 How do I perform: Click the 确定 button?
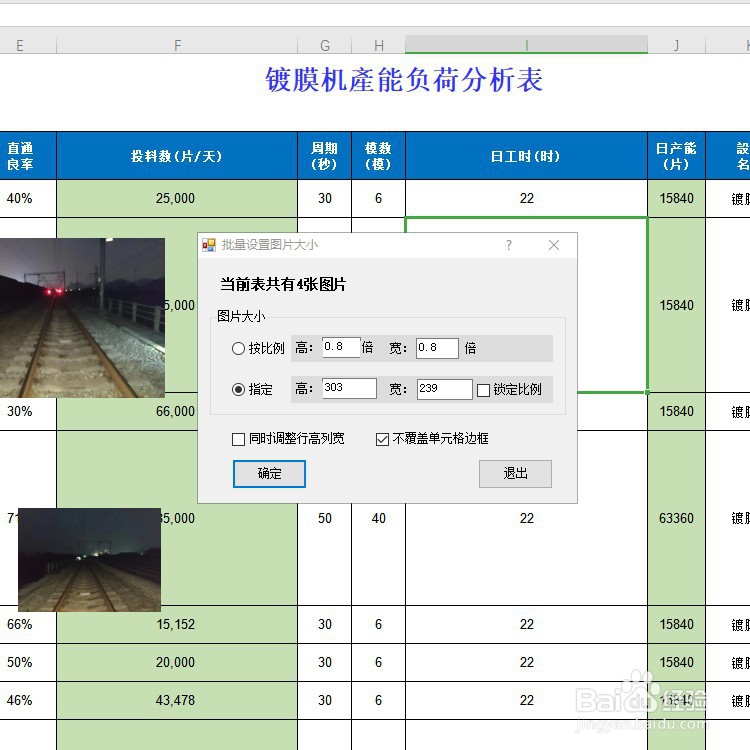(x=269, y=474)
